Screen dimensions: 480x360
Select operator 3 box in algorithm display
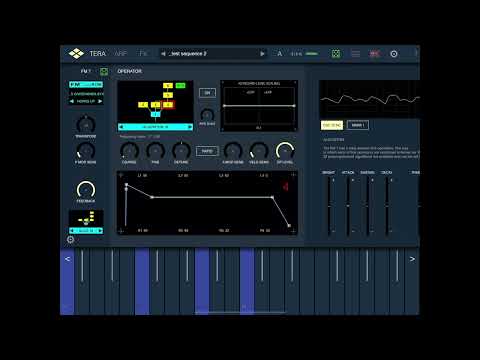(x=155, y=105)
